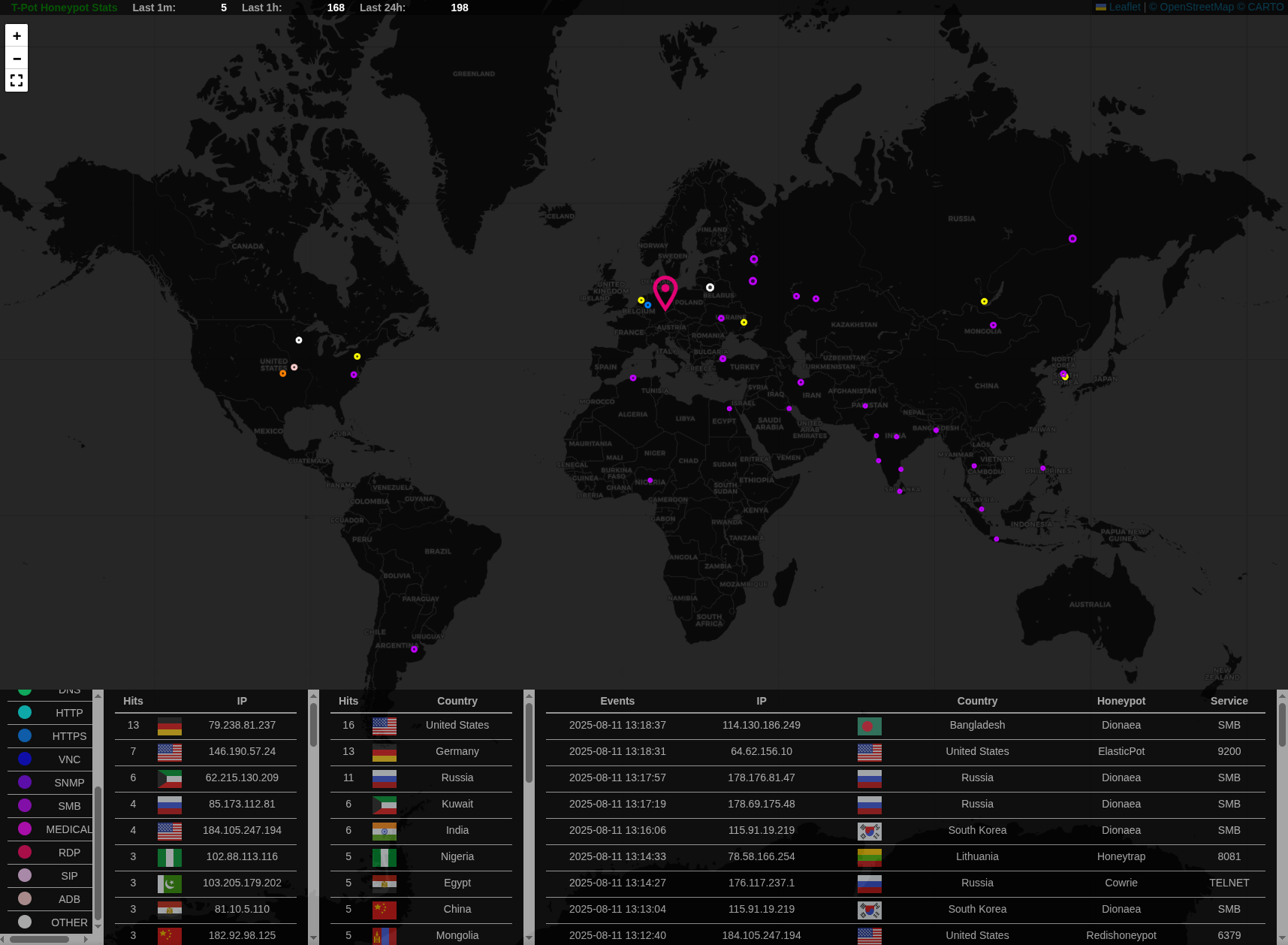Screen dimensions: 1288x945
Task: Click the Lithuania flag in events list
Action: tap(869, 857)
